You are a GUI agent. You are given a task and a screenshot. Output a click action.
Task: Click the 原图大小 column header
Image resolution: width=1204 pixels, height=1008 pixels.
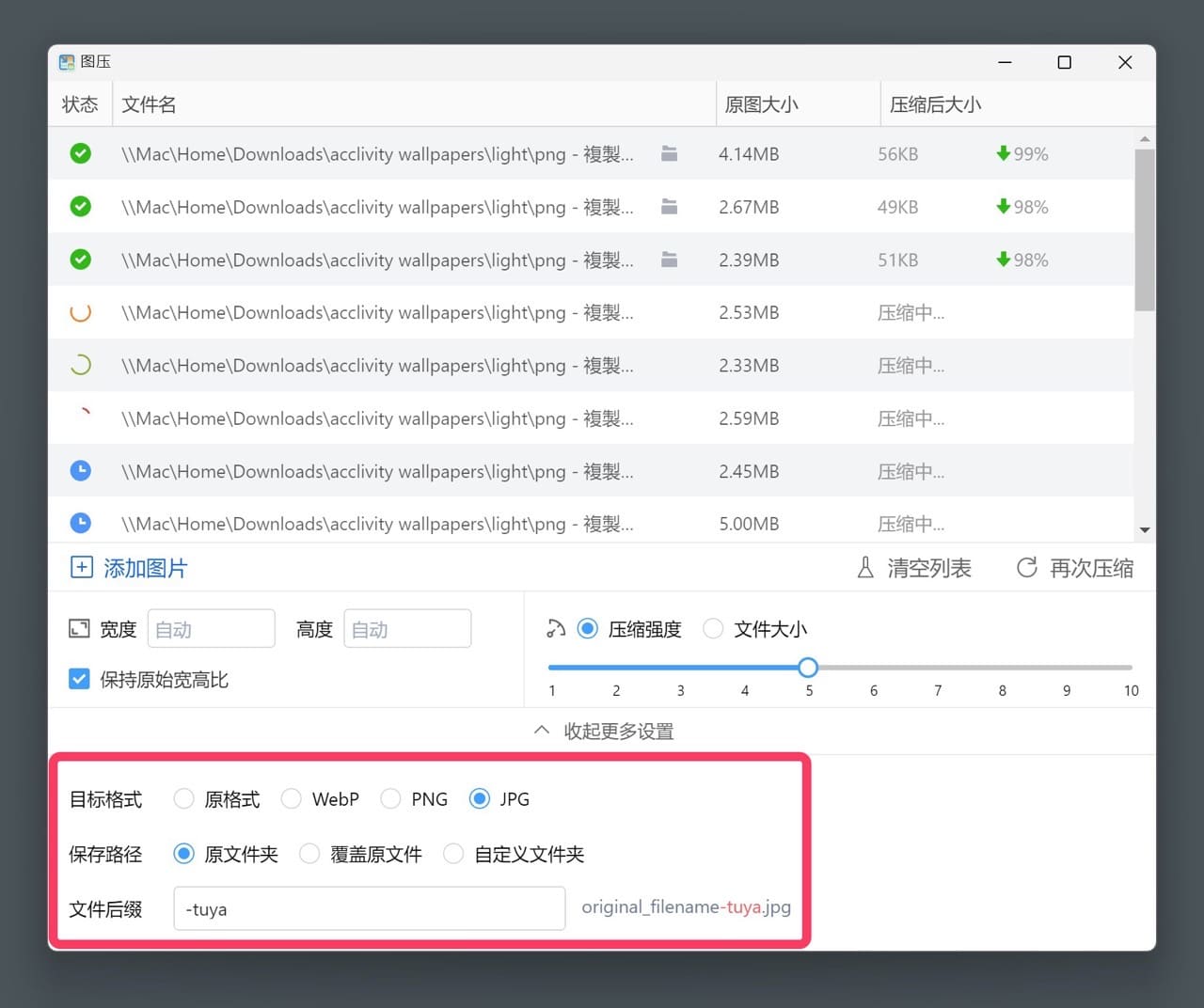pyautogui.click(x=799, y=104)
